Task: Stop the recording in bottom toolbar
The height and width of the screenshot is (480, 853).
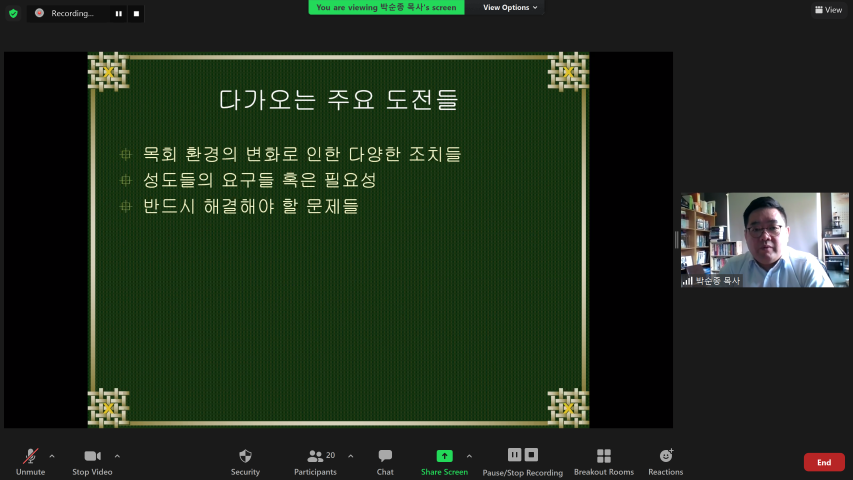Action: point(531,454)
